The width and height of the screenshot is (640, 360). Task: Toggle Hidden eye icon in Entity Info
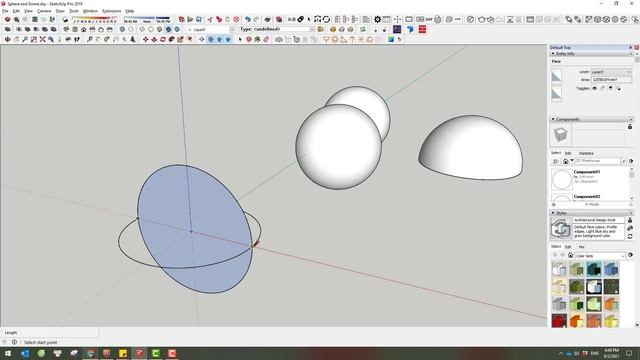click(x=595, y=88)
